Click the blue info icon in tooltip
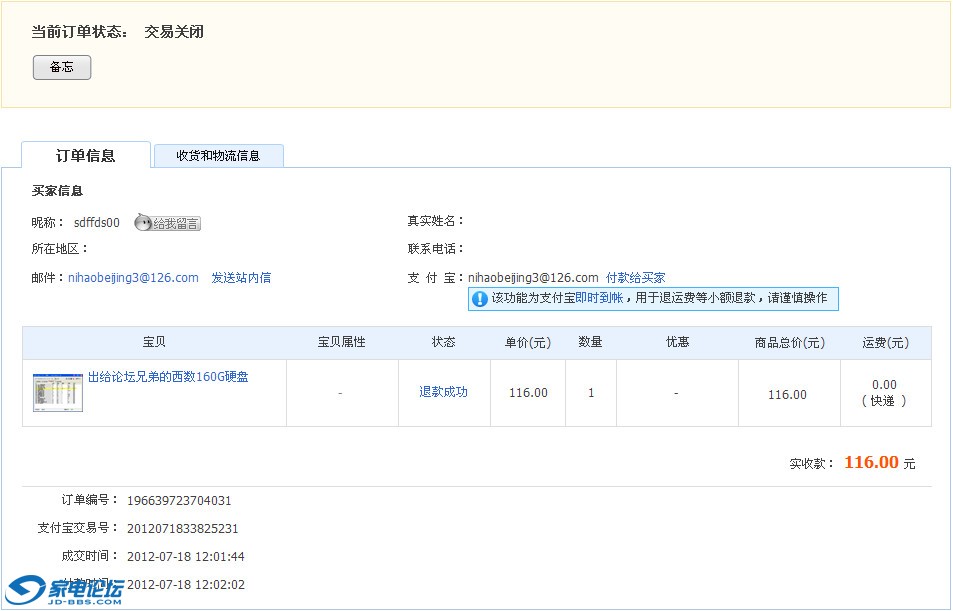The image size is (953, 611). (x=480, y=298)
